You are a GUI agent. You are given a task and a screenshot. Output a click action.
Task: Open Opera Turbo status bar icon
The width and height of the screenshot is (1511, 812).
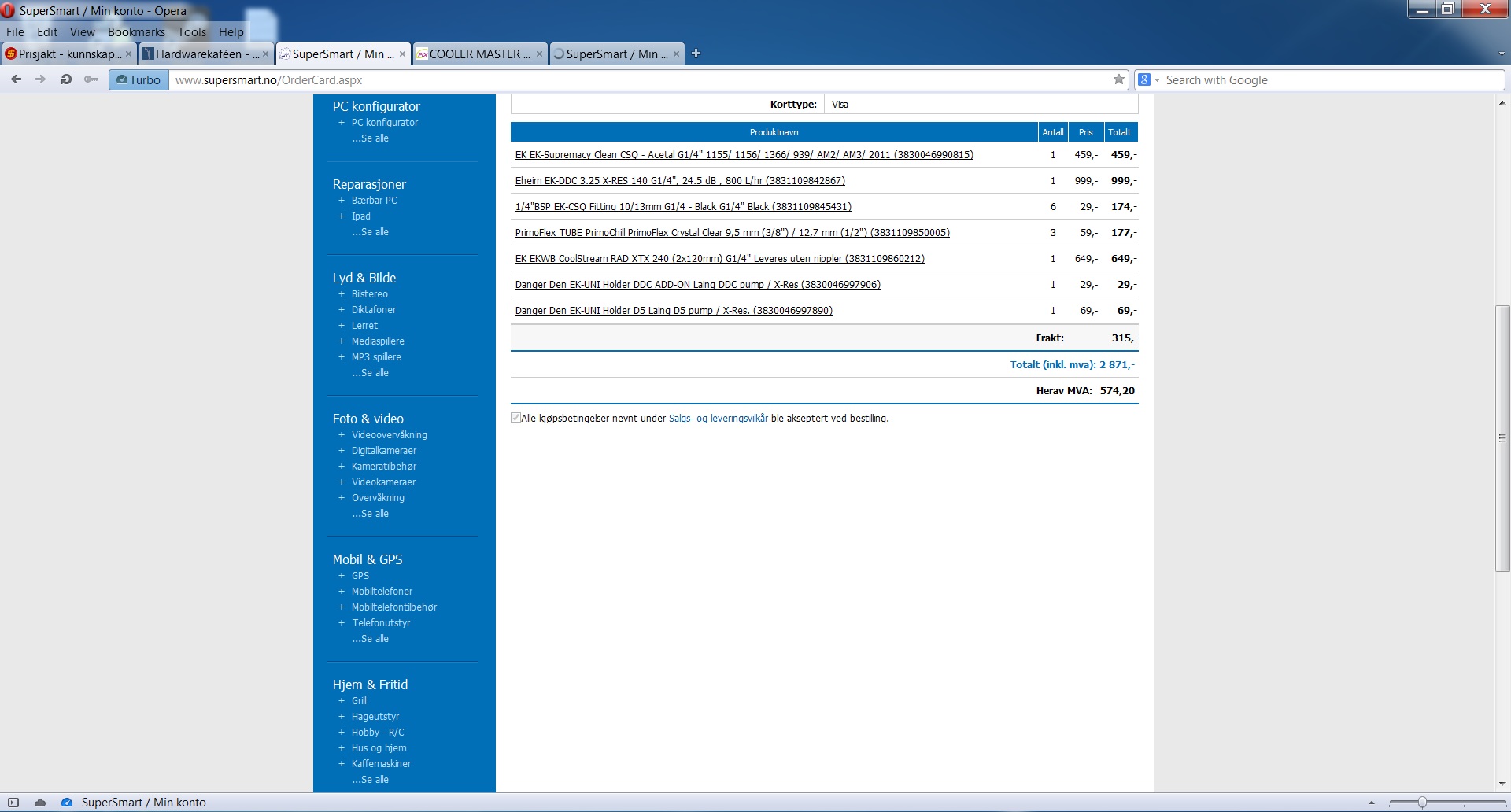67,803
